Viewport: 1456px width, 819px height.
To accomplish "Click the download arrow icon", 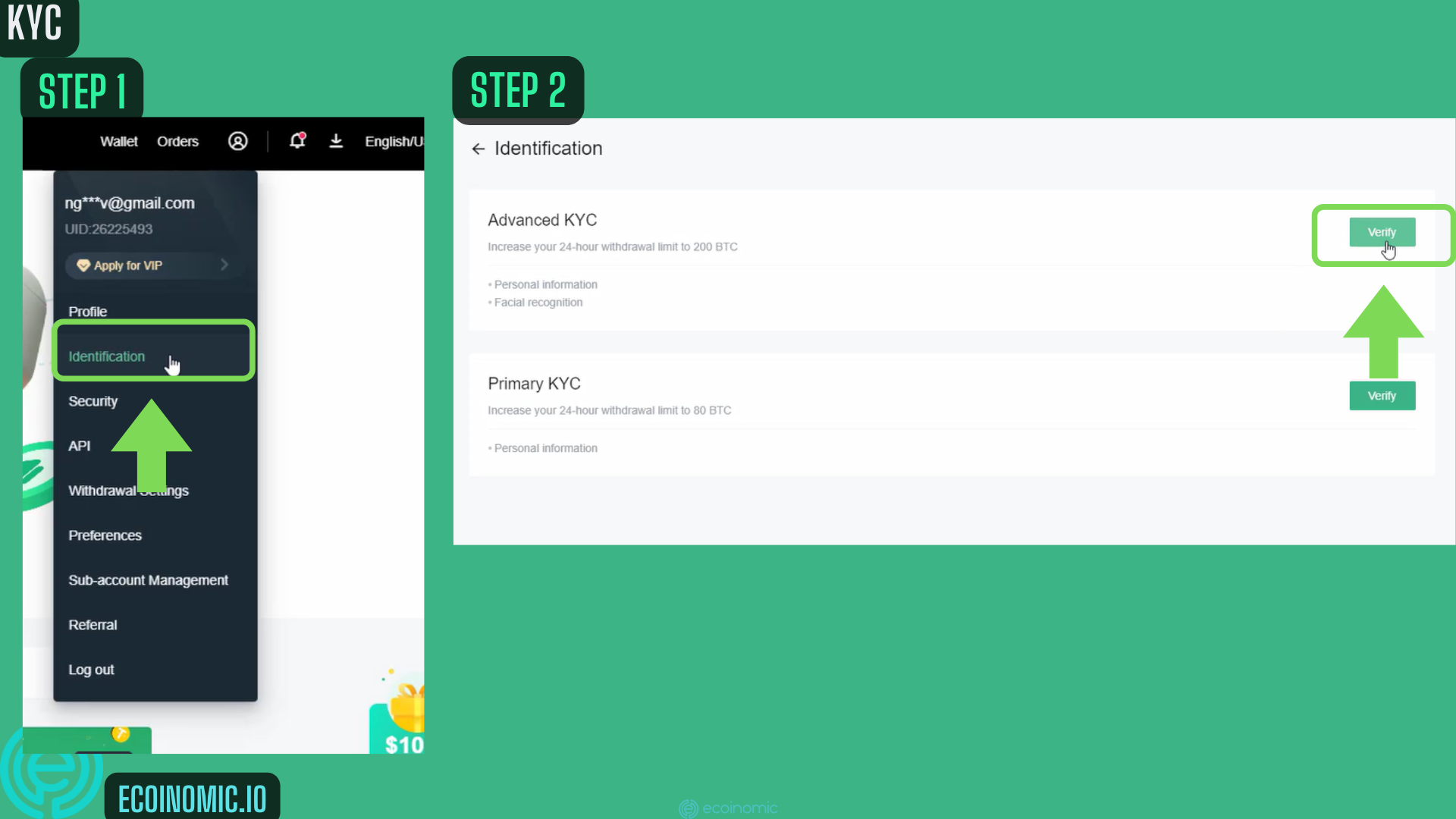I will click(335, 141).
